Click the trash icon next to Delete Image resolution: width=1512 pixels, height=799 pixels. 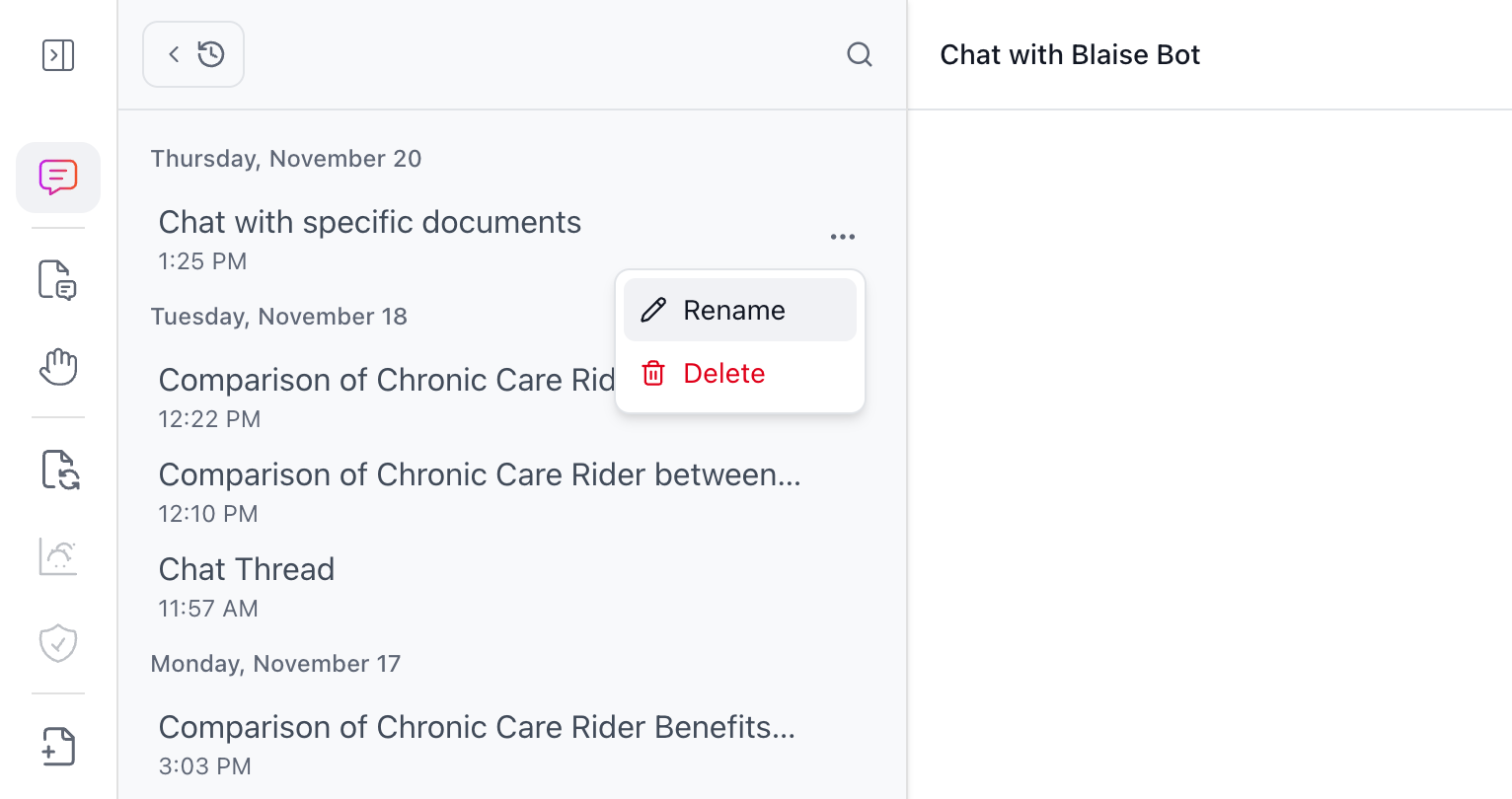652,373
